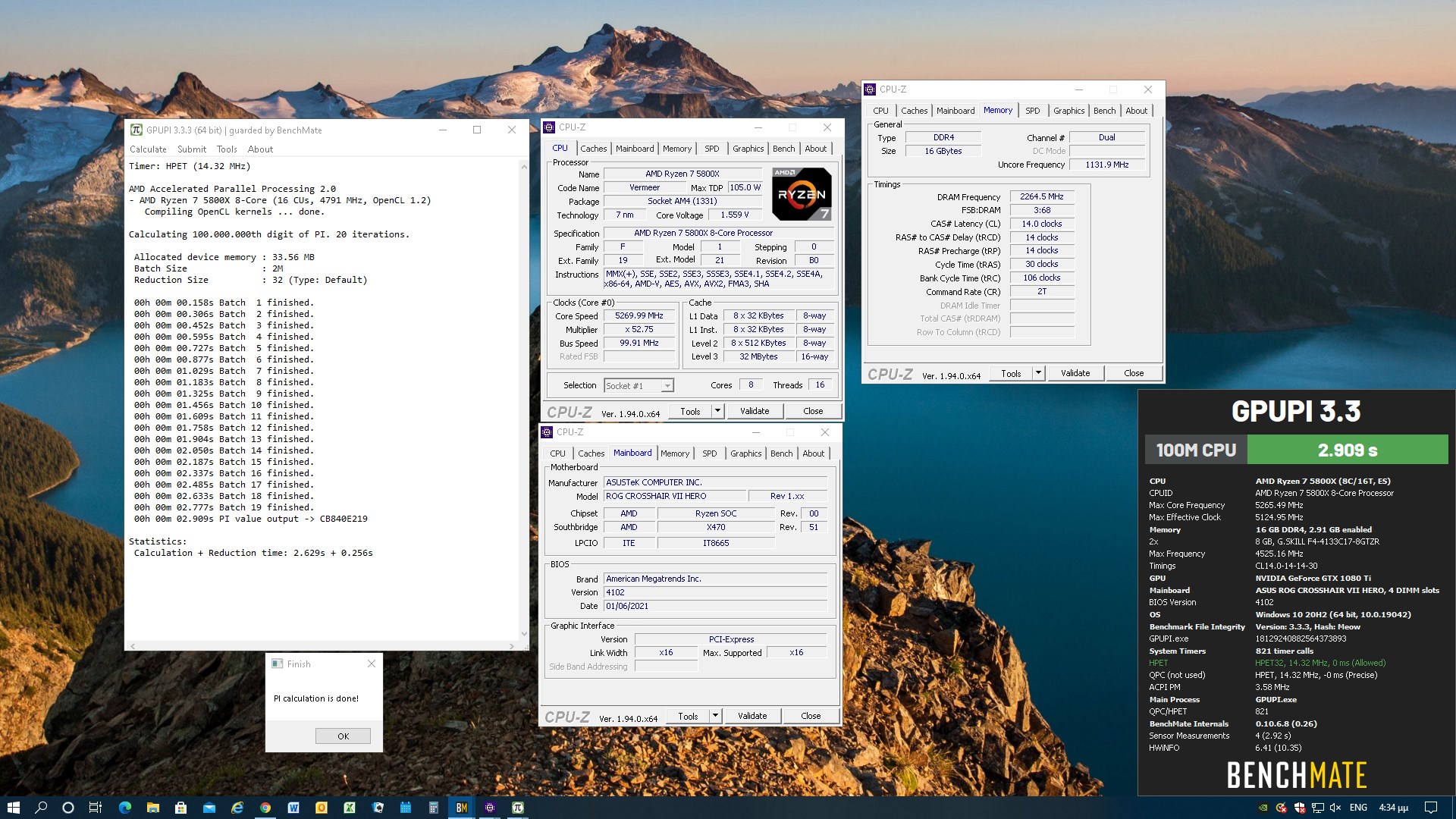Expand Tools dropdown arrow in CPU-Z mainboard window
The height and width of the screenshot is (819, 1456).
pyautogui.click(x=715, y=716)
